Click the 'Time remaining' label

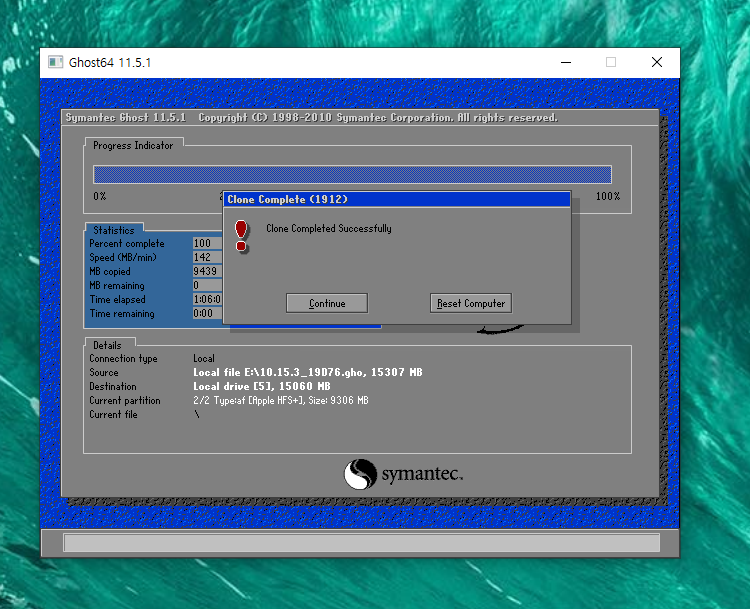pos(122,314)
